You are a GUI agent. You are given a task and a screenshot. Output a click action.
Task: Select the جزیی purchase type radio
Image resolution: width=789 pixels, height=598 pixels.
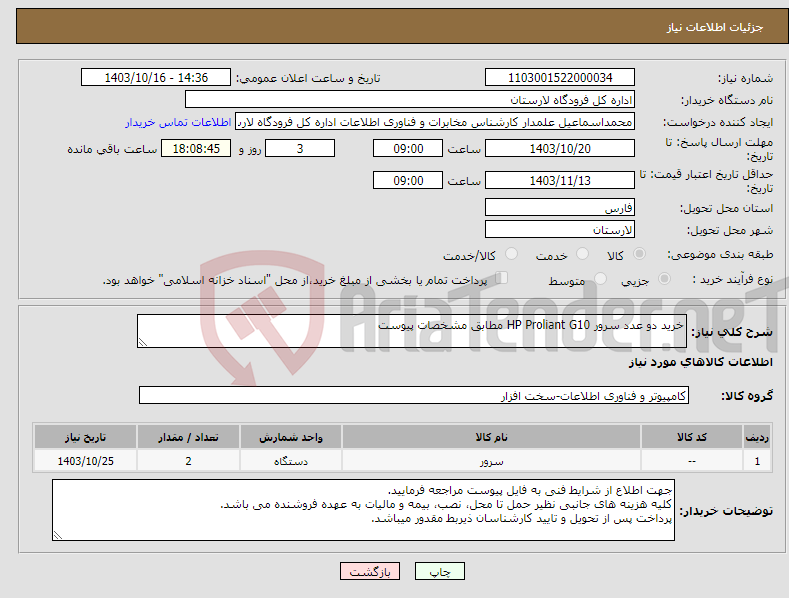[664, 278]
